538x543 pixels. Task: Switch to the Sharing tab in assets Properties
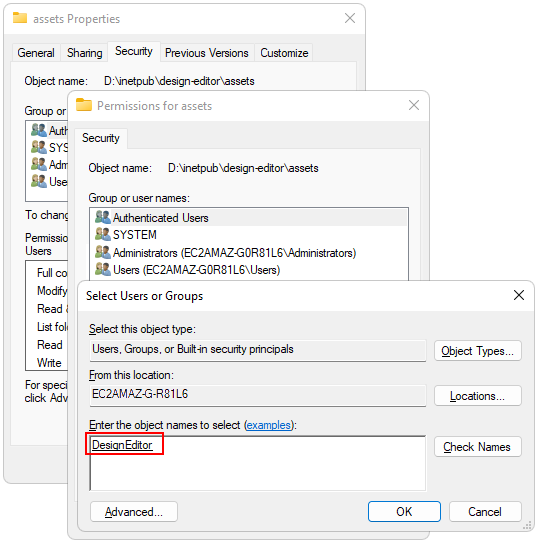click(x=84, y=53)
